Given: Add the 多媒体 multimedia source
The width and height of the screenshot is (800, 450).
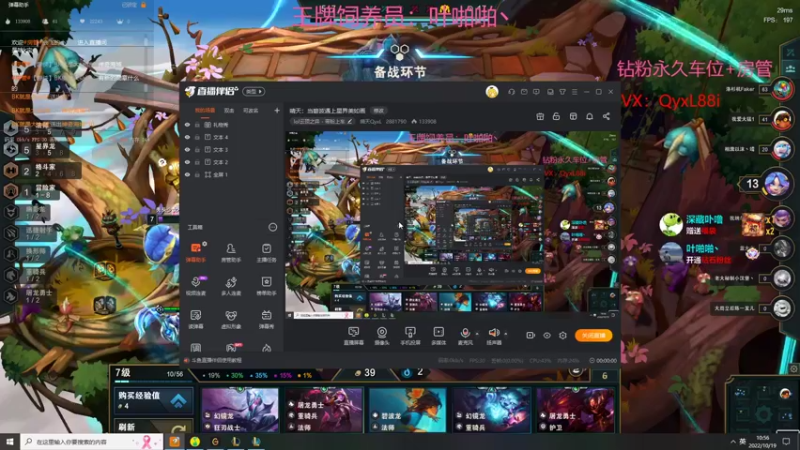Looking at the screenshot, I should pyautogui.click(x=438, y=336).
